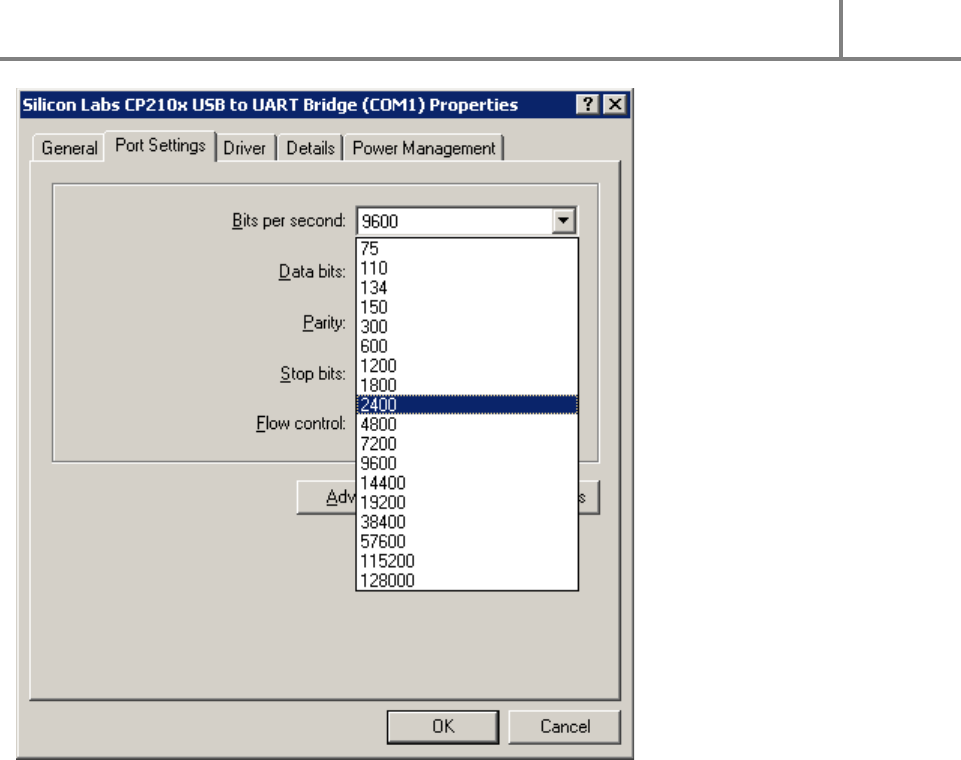The height and width of the screenshot is (760, 961).
Task: Select 7200 bits per second
Action: pyautogui.click(x=467, y=444)
